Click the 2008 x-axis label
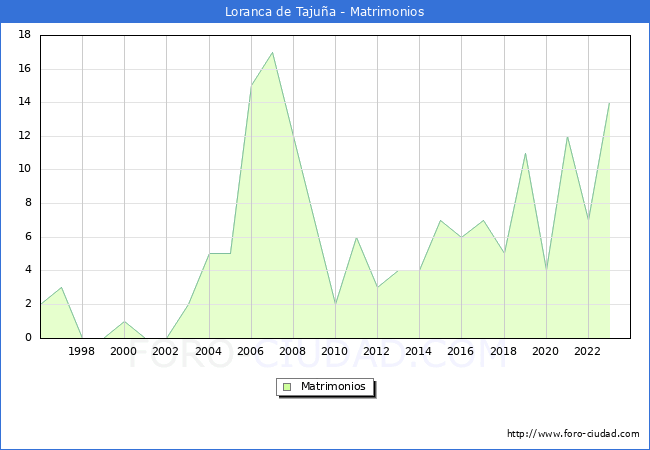 click(x=293, y=351)
